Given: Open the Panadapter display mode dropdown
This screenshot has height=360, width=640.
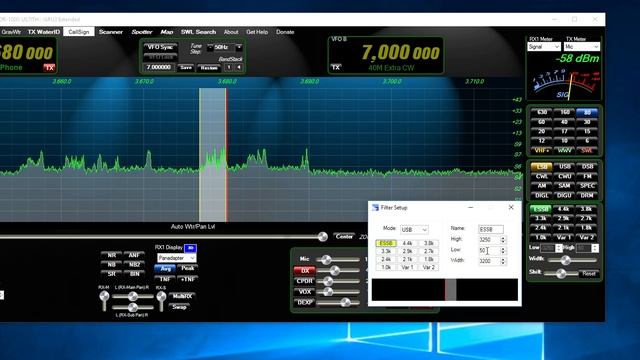Looking at the screenshot, I should click(177, 258).
